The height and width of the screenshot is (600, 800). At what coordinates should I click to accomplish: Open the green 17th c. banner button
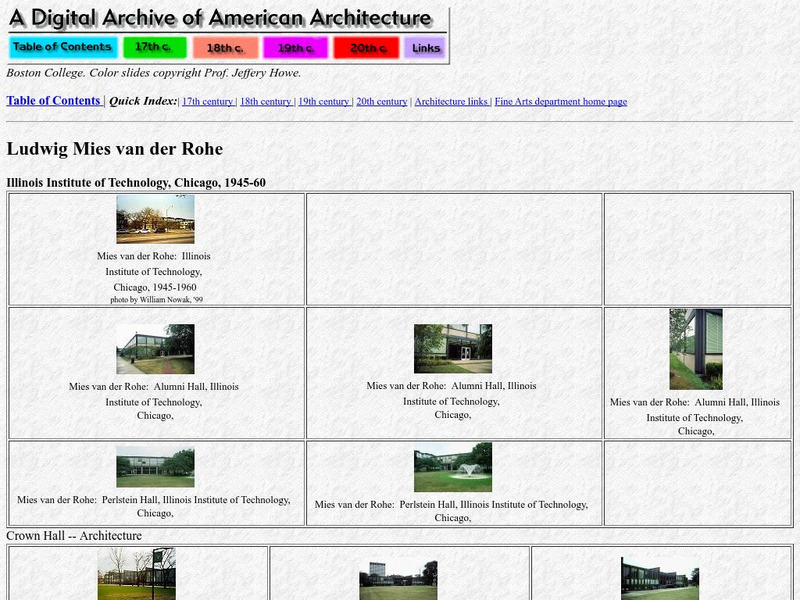tap(155, 47)
